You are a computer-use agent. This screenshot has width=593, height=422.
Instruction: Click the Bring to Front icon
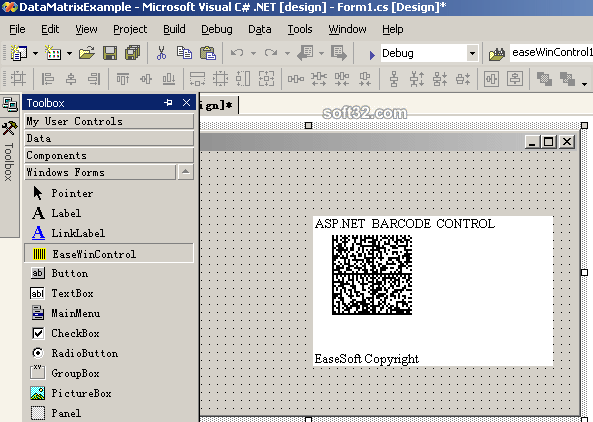[x=544, y=79]
